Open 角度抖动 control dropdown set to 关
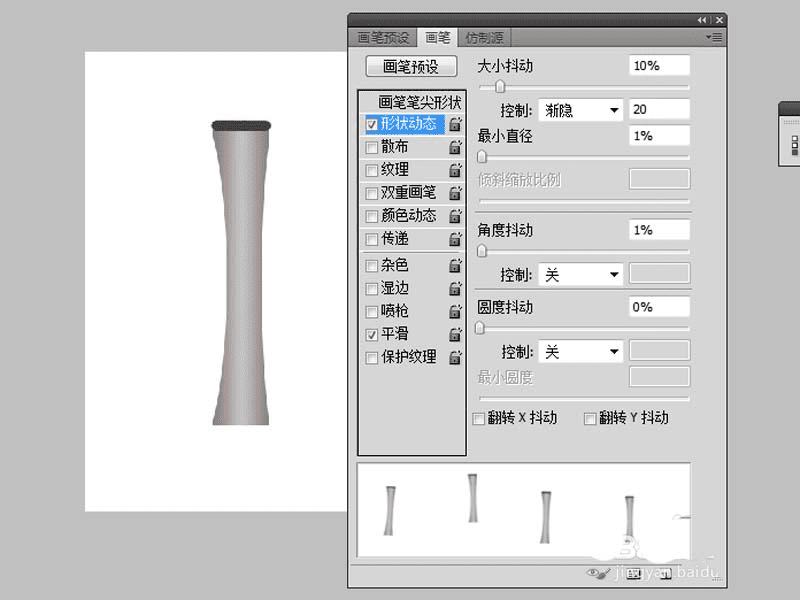The width and height of the screenshot is (800, 600). click(581, 274)
